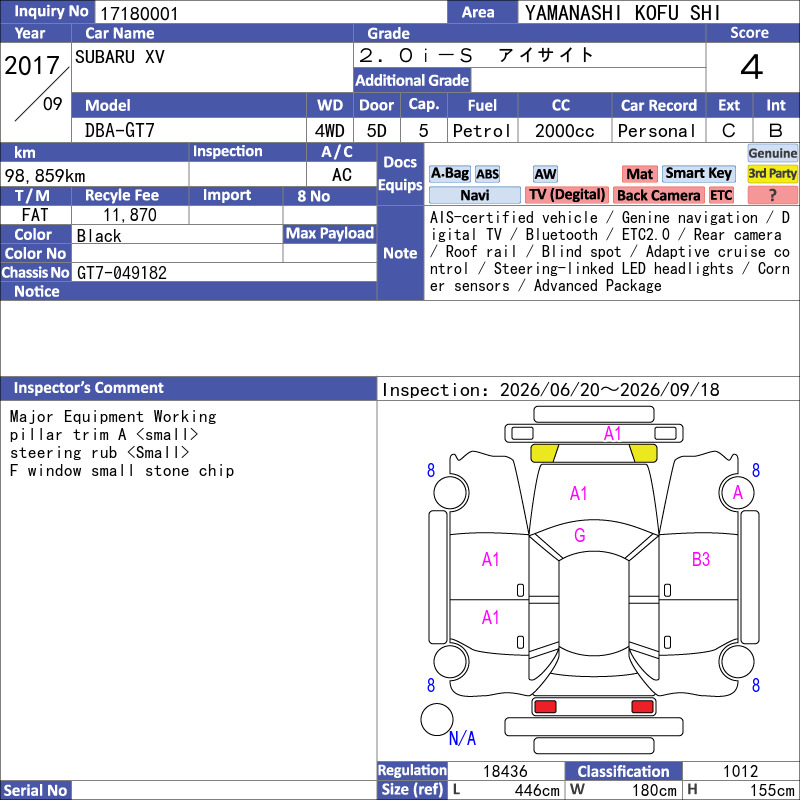Click the inspection date range 2026/06/20～2026/09/18
This screenshot has width=800, height=800.
click(610, 390)
